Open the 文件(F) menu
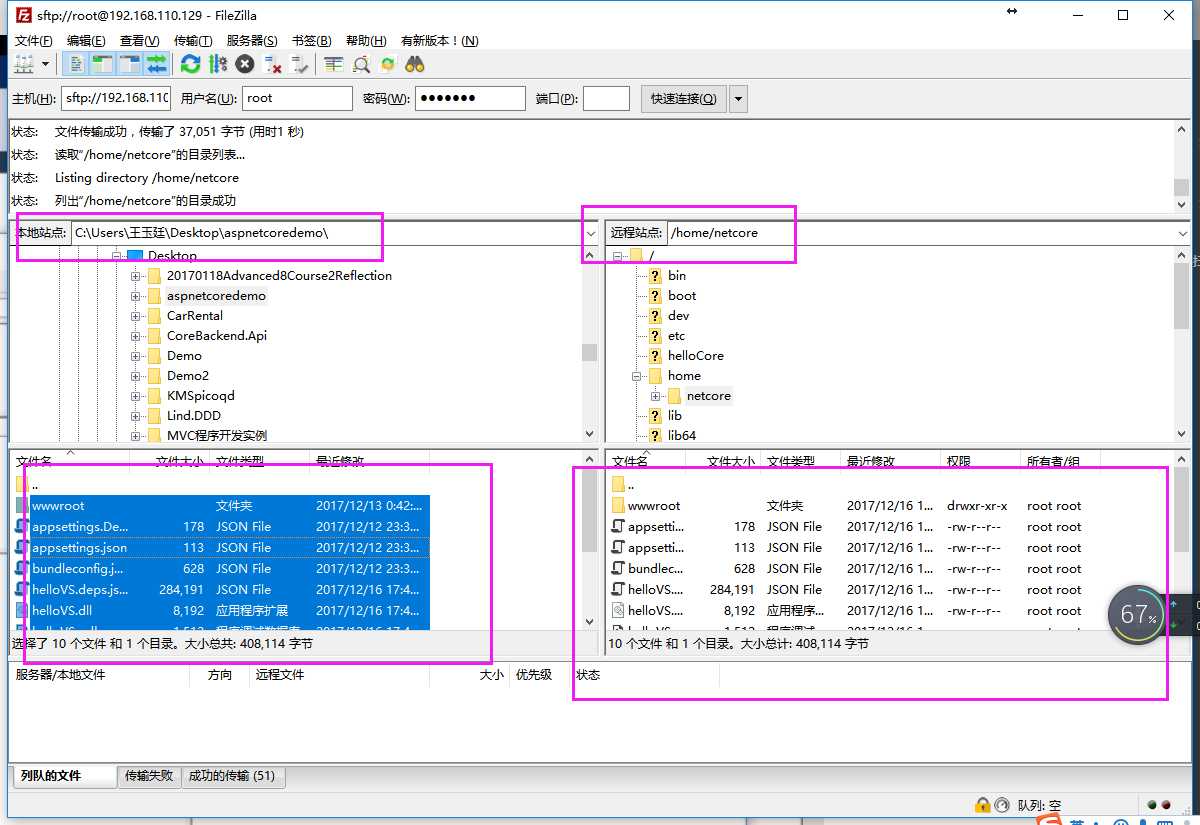The image size is (1200, 825). point(33,40)
